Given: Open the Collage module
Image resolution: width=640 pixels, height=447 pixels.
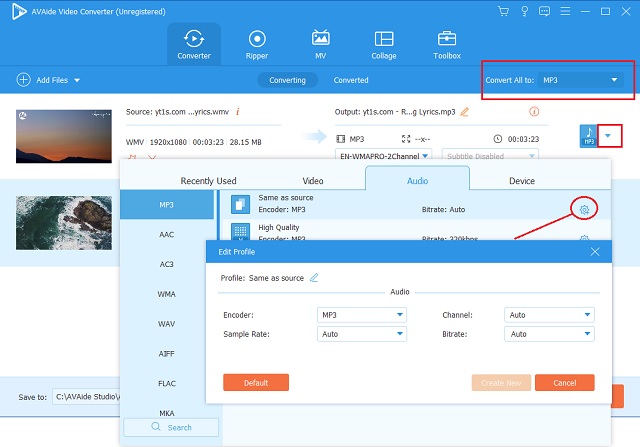Looking at the screenshot, I should coord(384,44).
